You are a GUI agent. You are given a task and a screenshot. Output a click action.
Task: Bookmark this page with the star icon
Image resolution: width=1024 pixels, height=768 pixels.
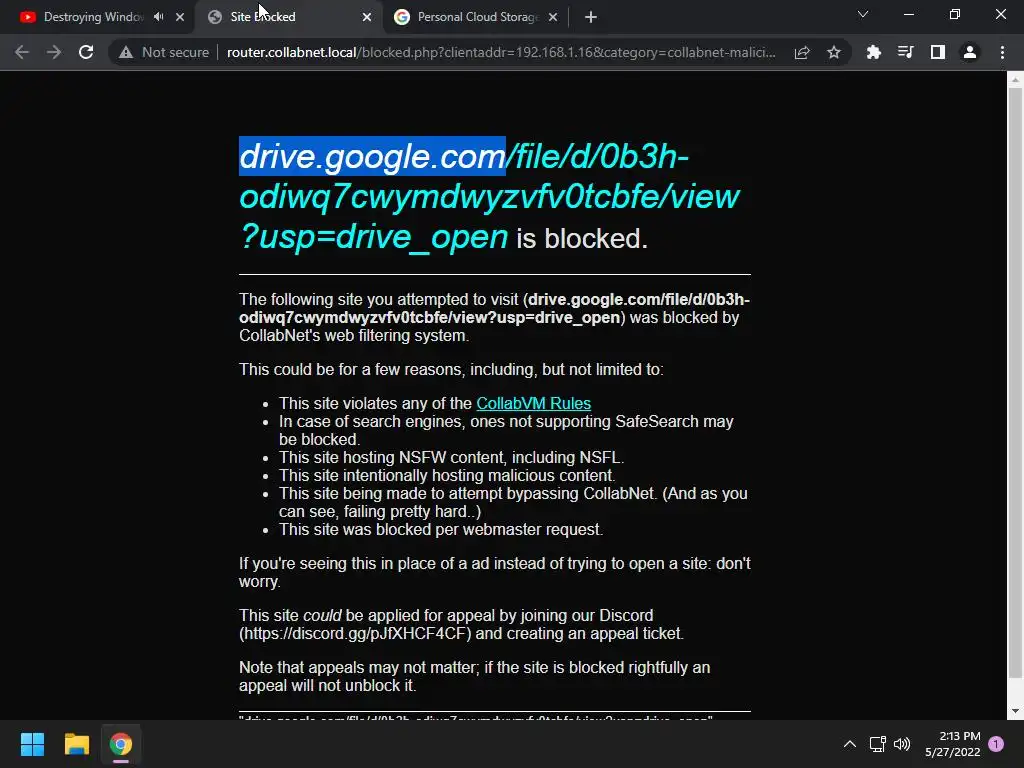pos(834,52)
